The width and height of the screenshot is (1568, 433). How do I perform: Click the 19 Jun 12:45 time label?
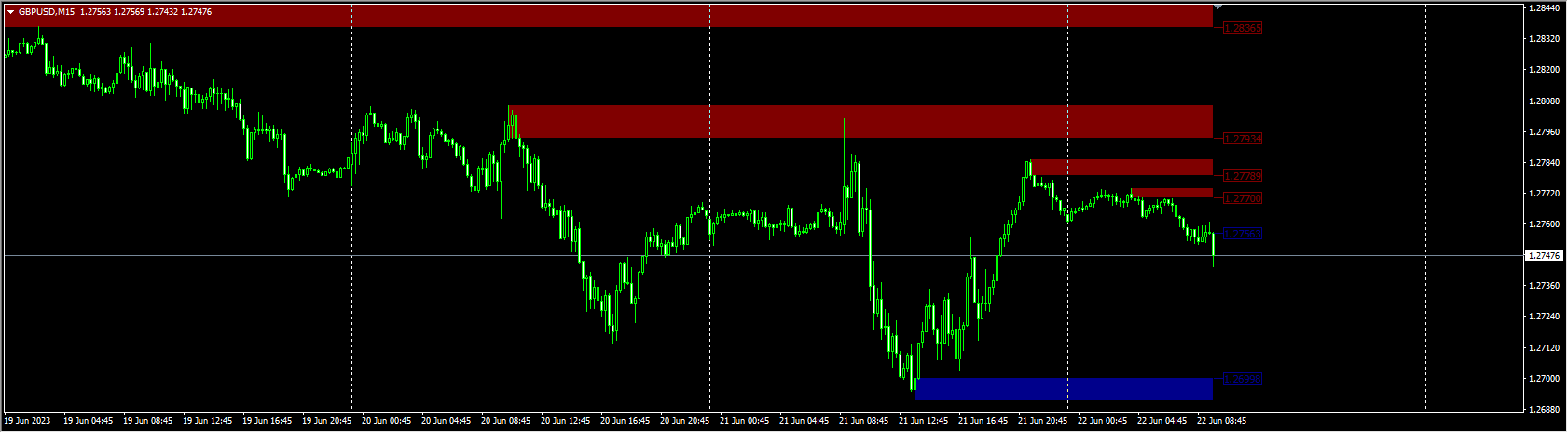[208, 421]
